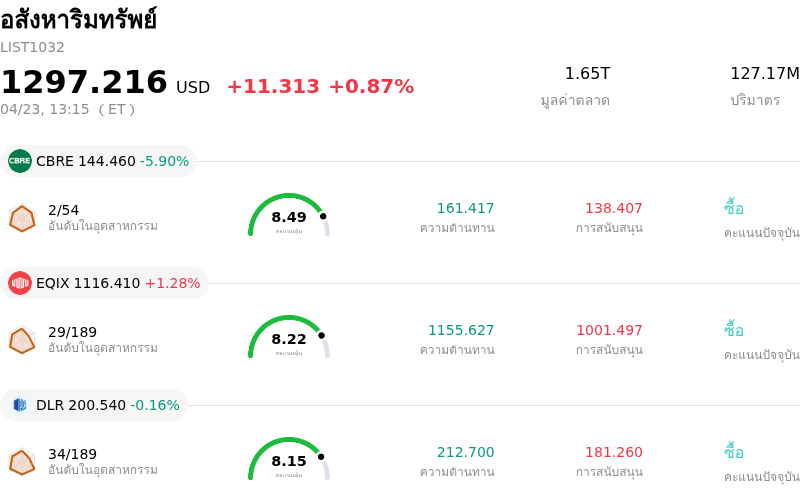Click the 8.22 score gauge for EQIX
The height and width of the screenshot is (499, 800).
point(289,338)
